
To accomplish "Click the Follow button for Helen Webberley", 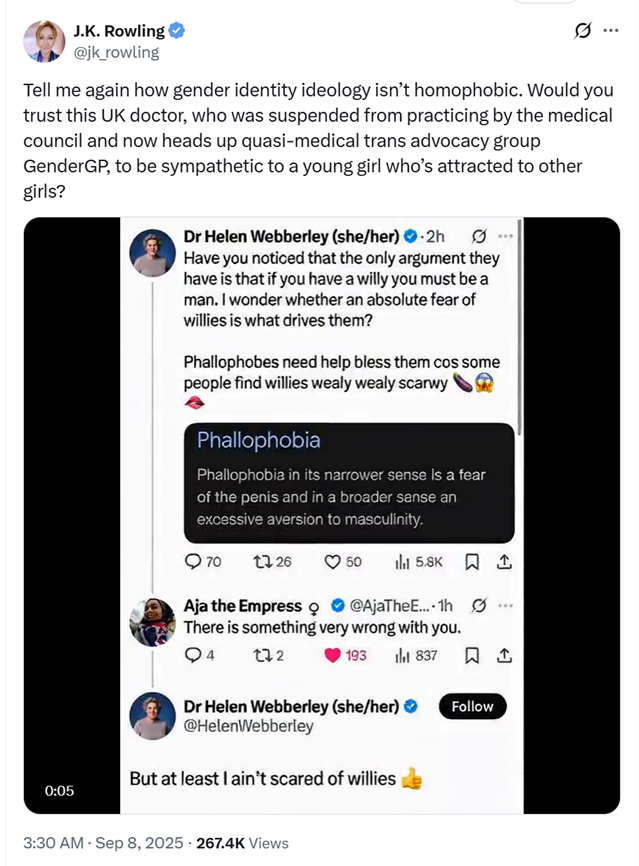I will [x=472, y=706].
